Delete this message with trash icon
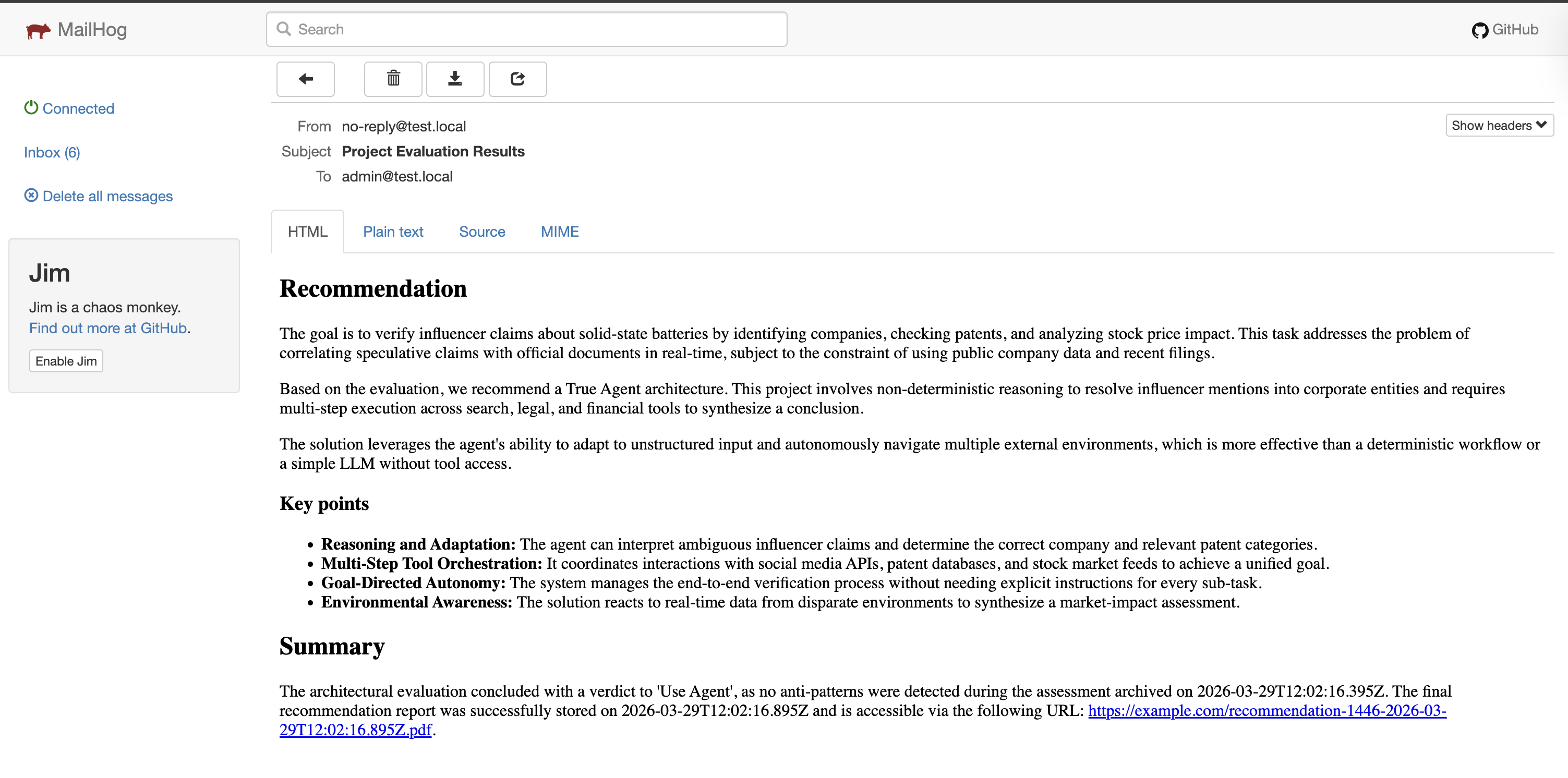This screenshot has width=1568, height=778. coord(393,79)
